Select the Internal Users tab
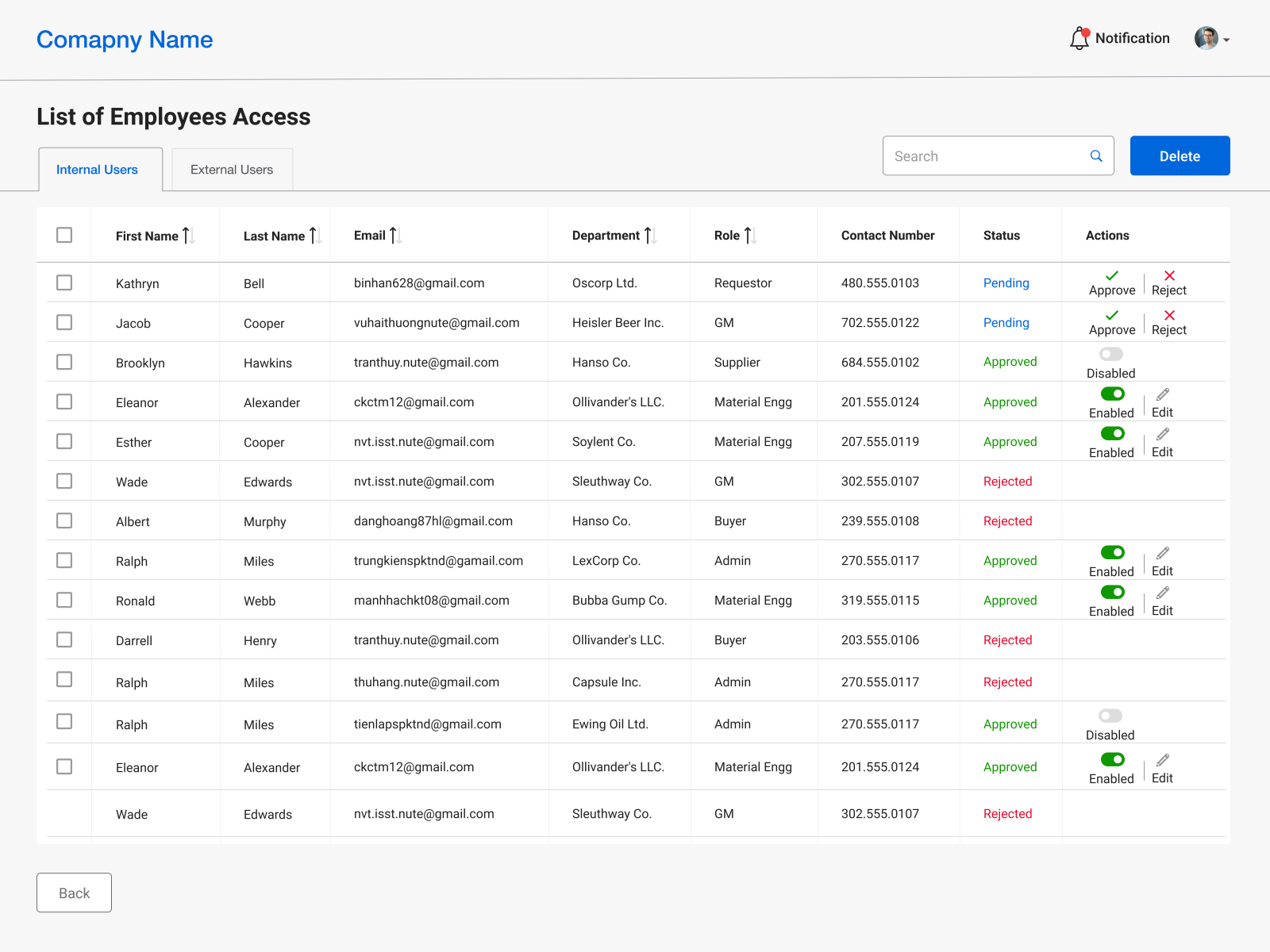1270x952 pixels. click(97, 170)
